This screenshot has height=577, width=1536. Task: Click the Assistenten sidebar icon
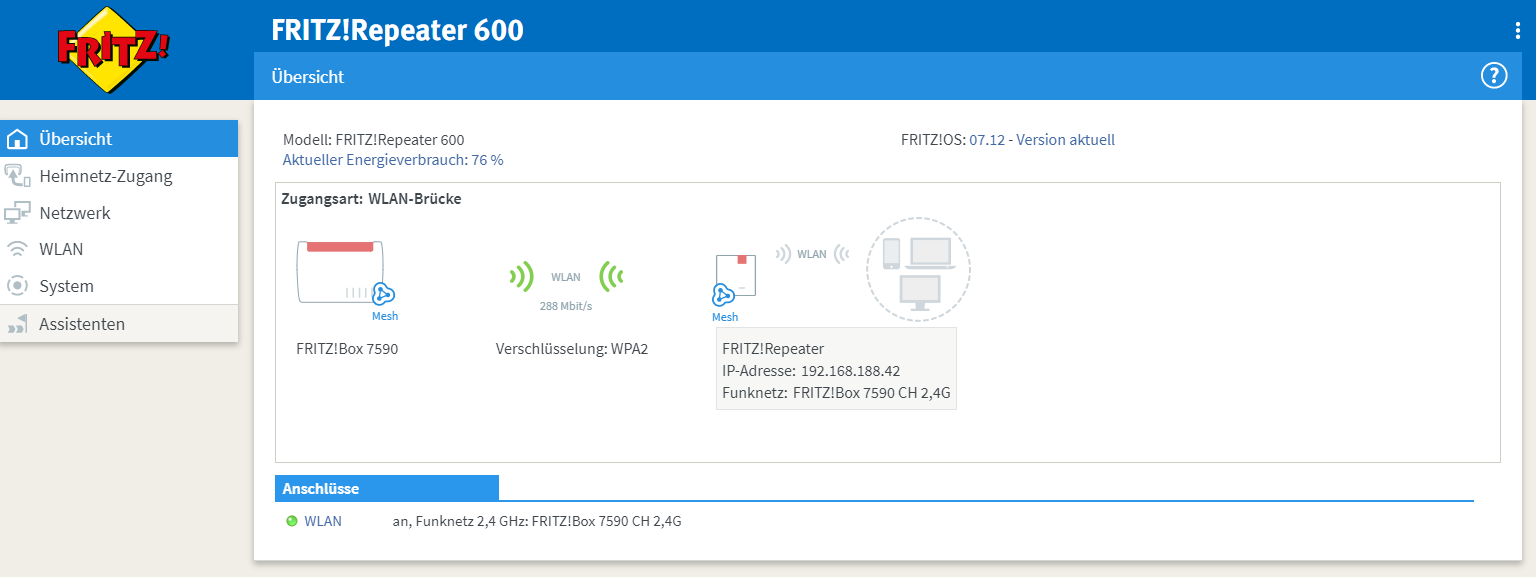(x=17, y=324)
